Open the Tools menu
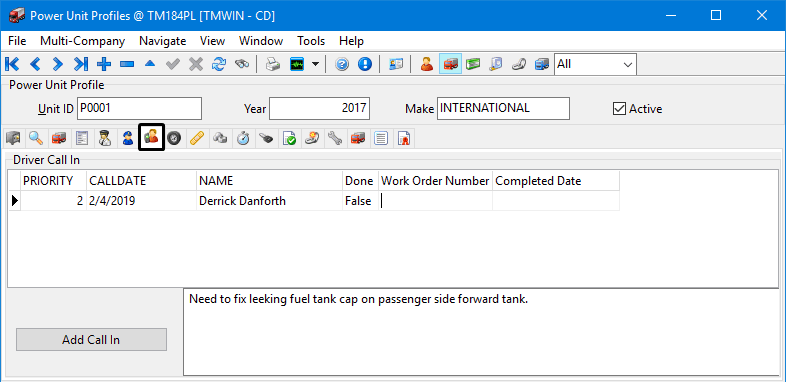 point(311,41)
